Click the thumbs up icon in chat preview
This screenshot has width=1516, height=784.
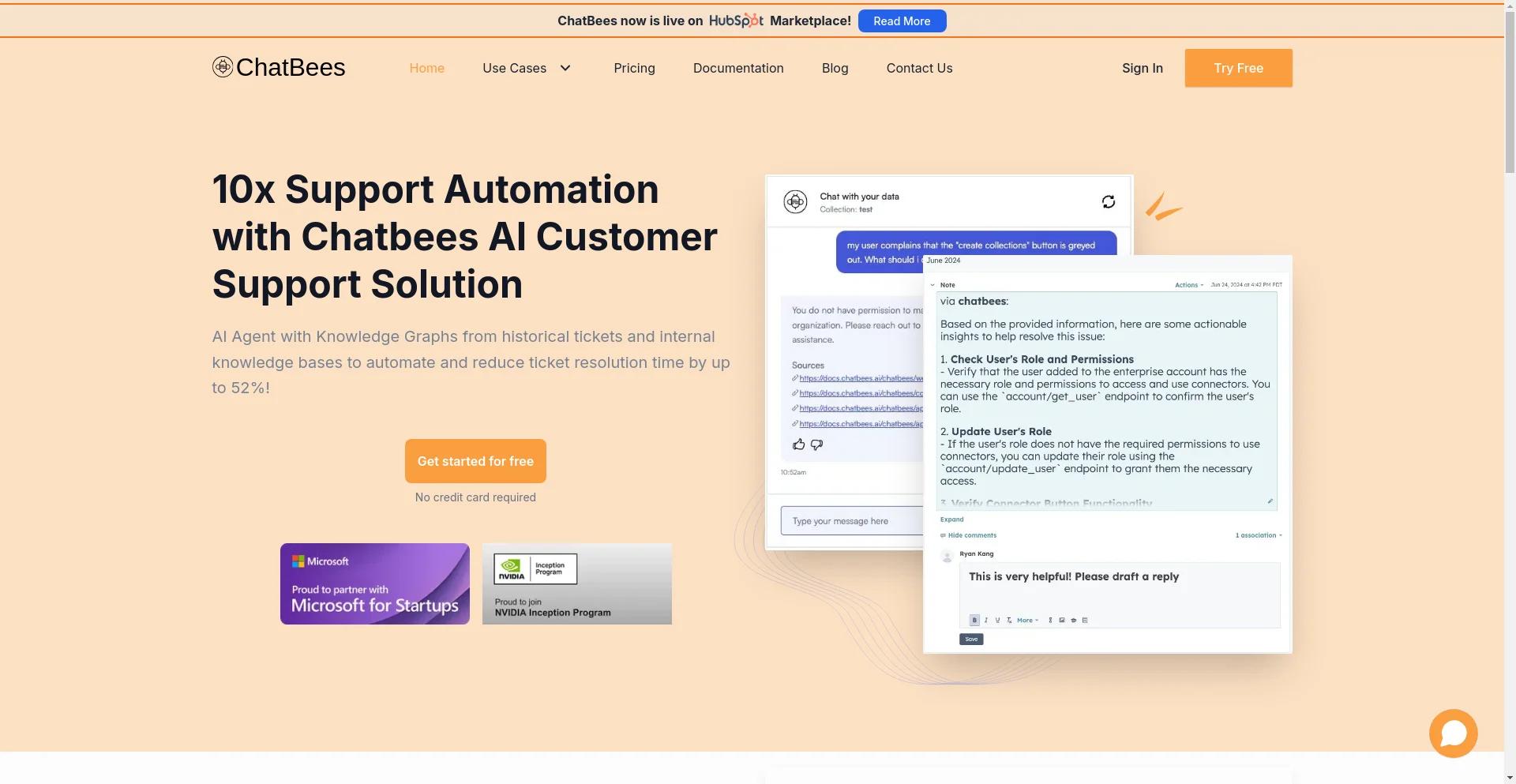pos(799,445)
